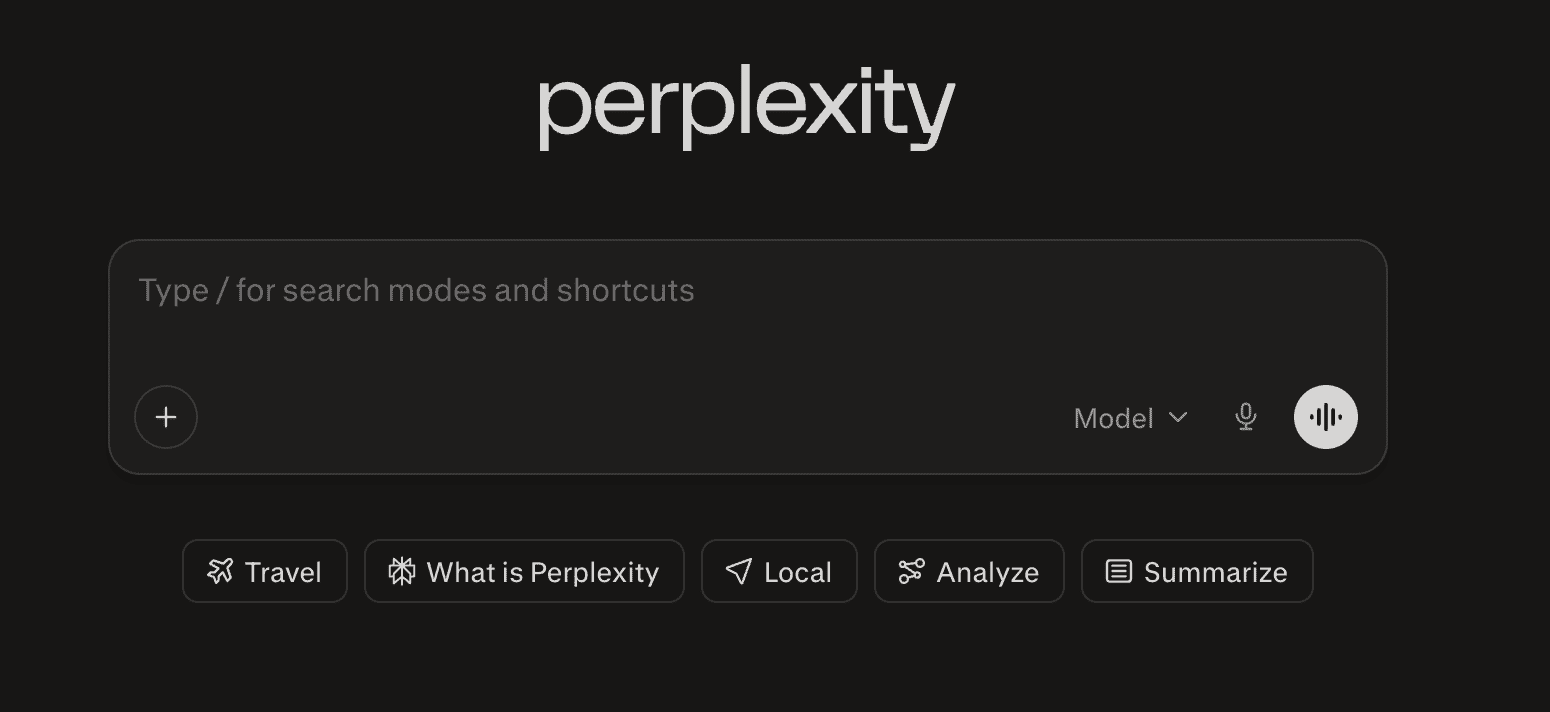Expand the chevron next to Model
This screenshot has height=712, width=1550.
1178,418
